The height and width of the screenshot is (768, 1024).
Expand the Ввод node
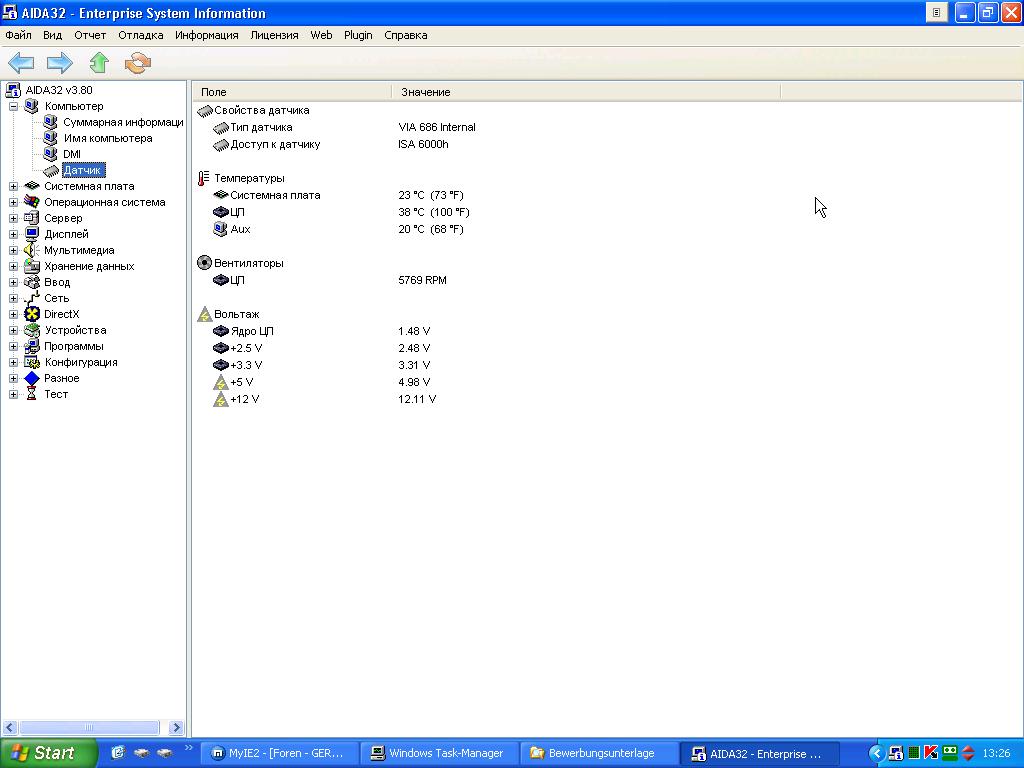[13, 282]
